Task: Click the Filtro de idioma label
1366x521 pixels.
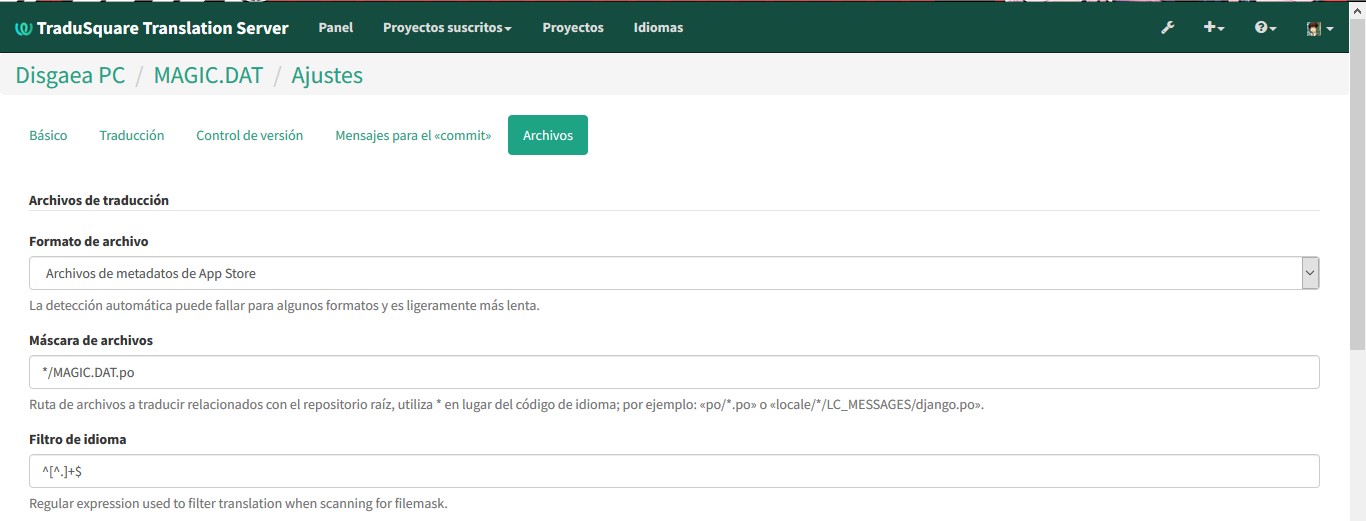Action: click(78, 439)
